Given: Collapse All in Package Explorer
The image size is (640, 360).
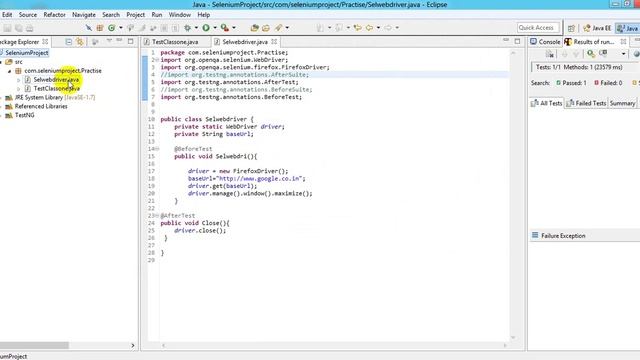Looking at the screenshot, I should pos(69,42).
